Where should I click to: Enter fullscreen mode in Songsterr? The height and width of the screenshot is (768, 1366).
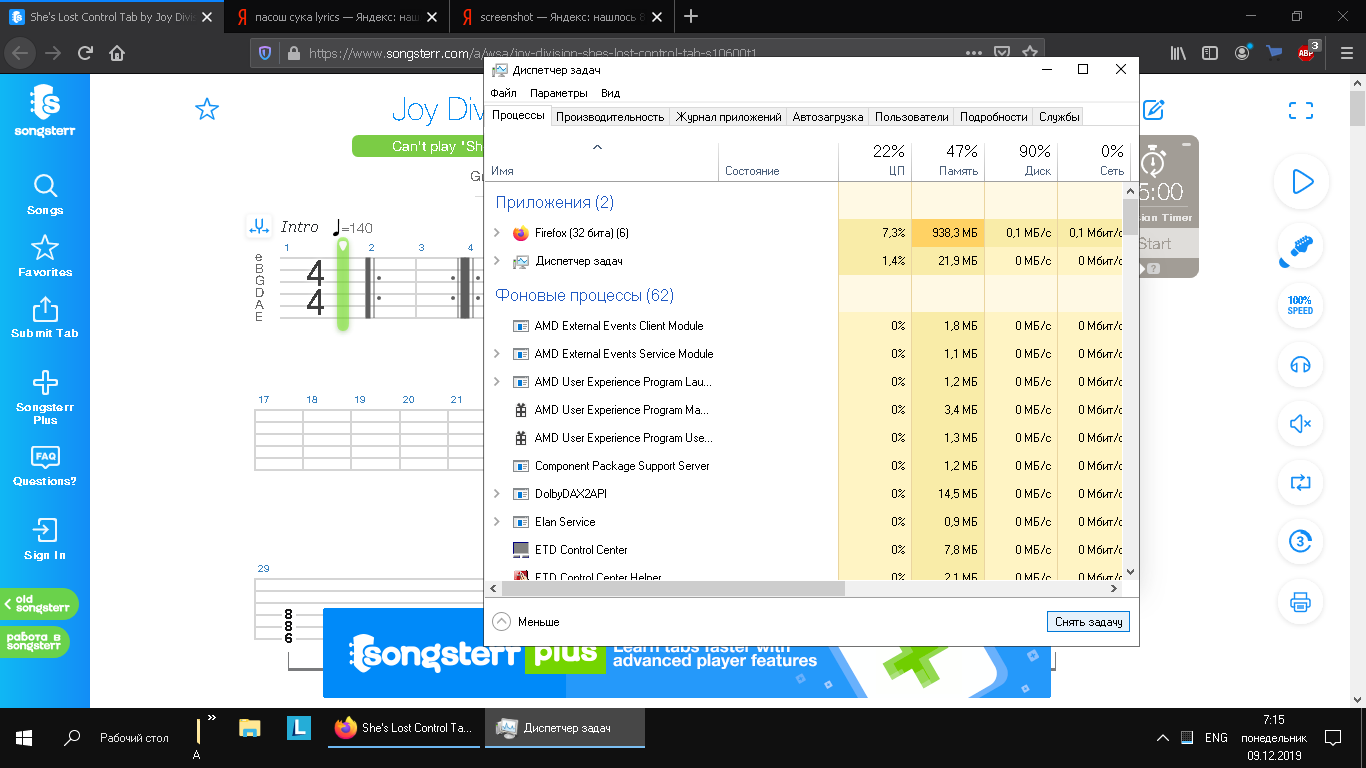[1300, 110]
